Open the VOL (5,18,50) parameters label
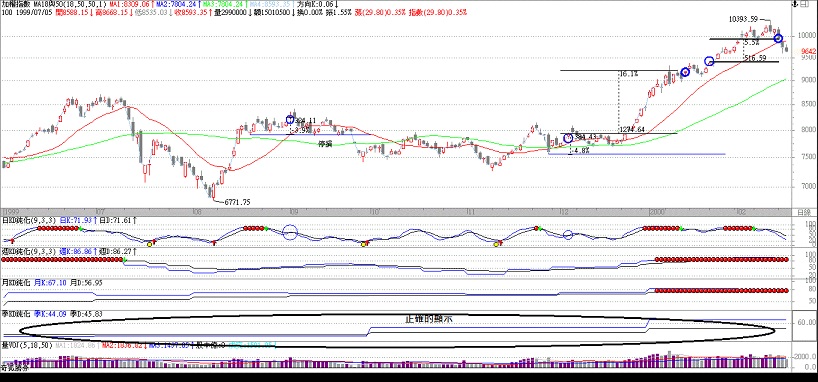The width and height of the screenshot is (818, 382). (27, 345)
